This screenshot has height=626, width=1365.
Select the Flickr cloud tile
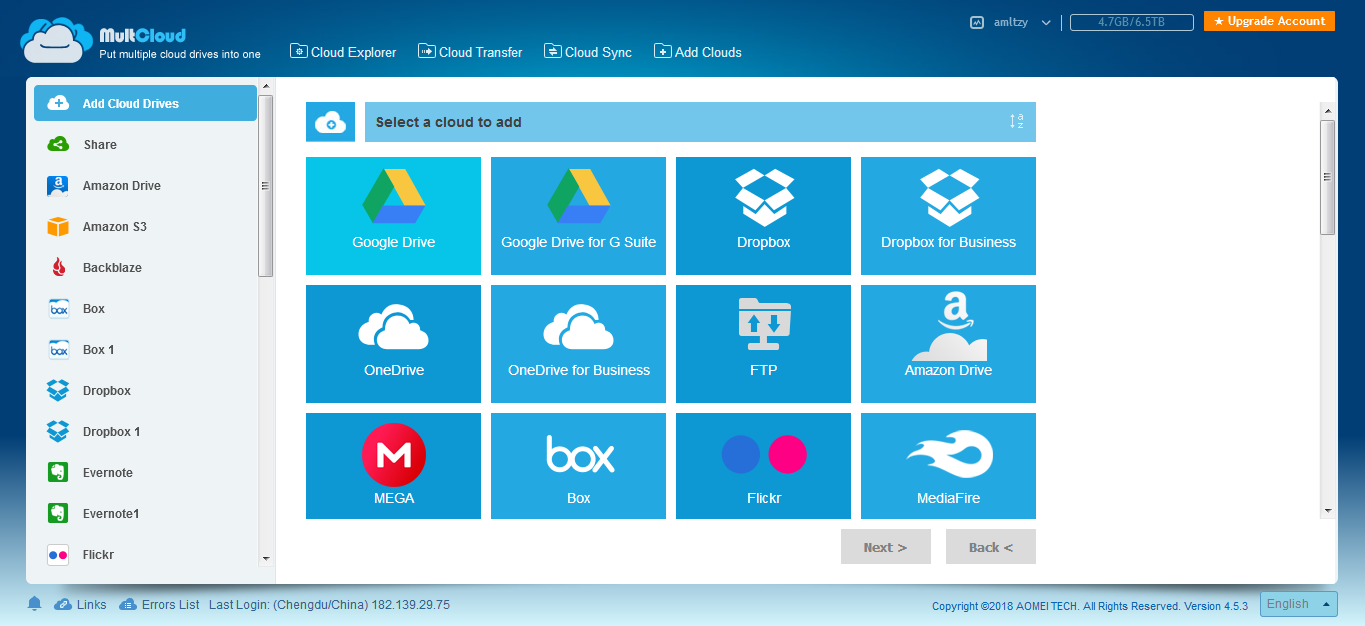(763, 466)
